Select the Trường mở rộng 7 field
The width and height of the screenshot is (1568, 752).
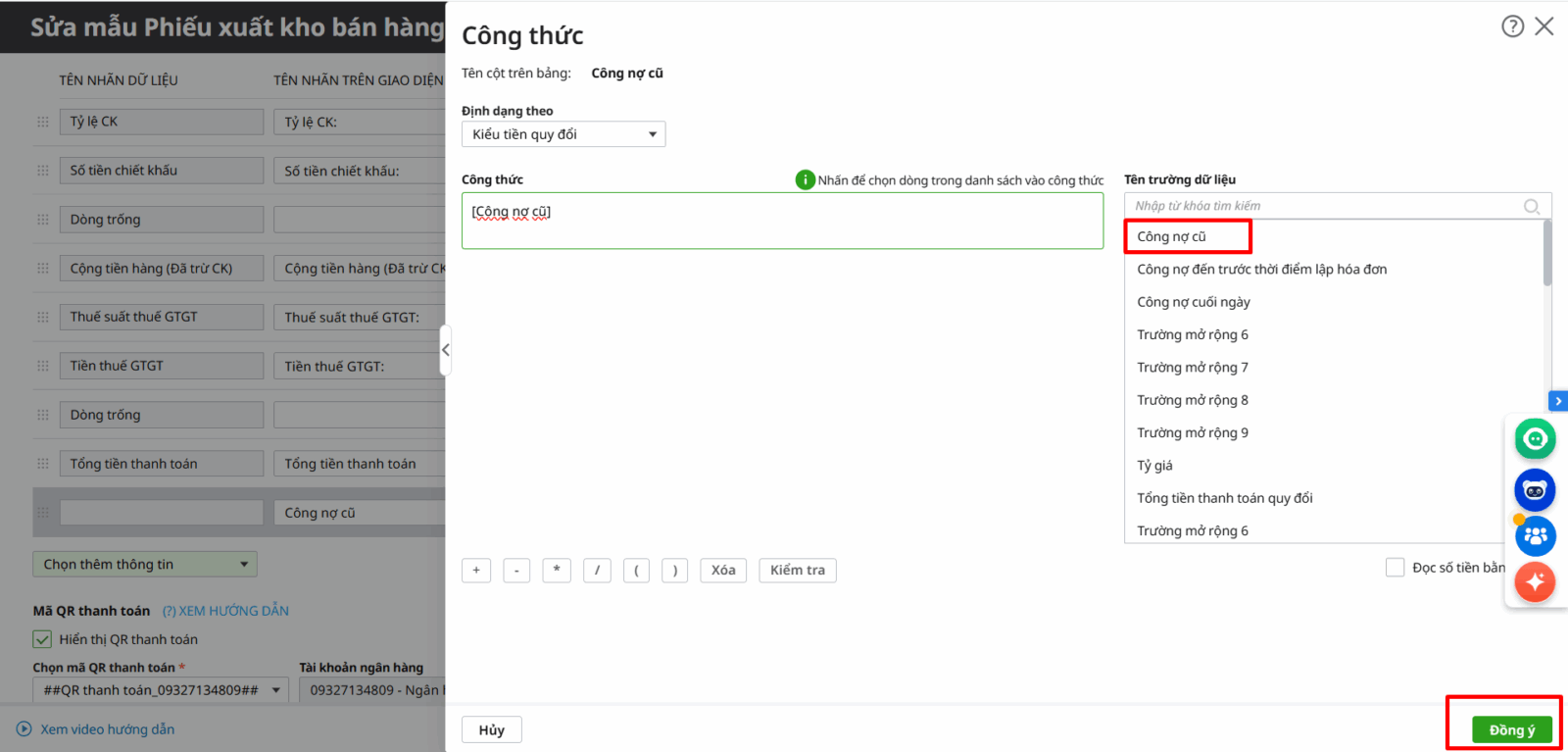tap(1193, 368)
